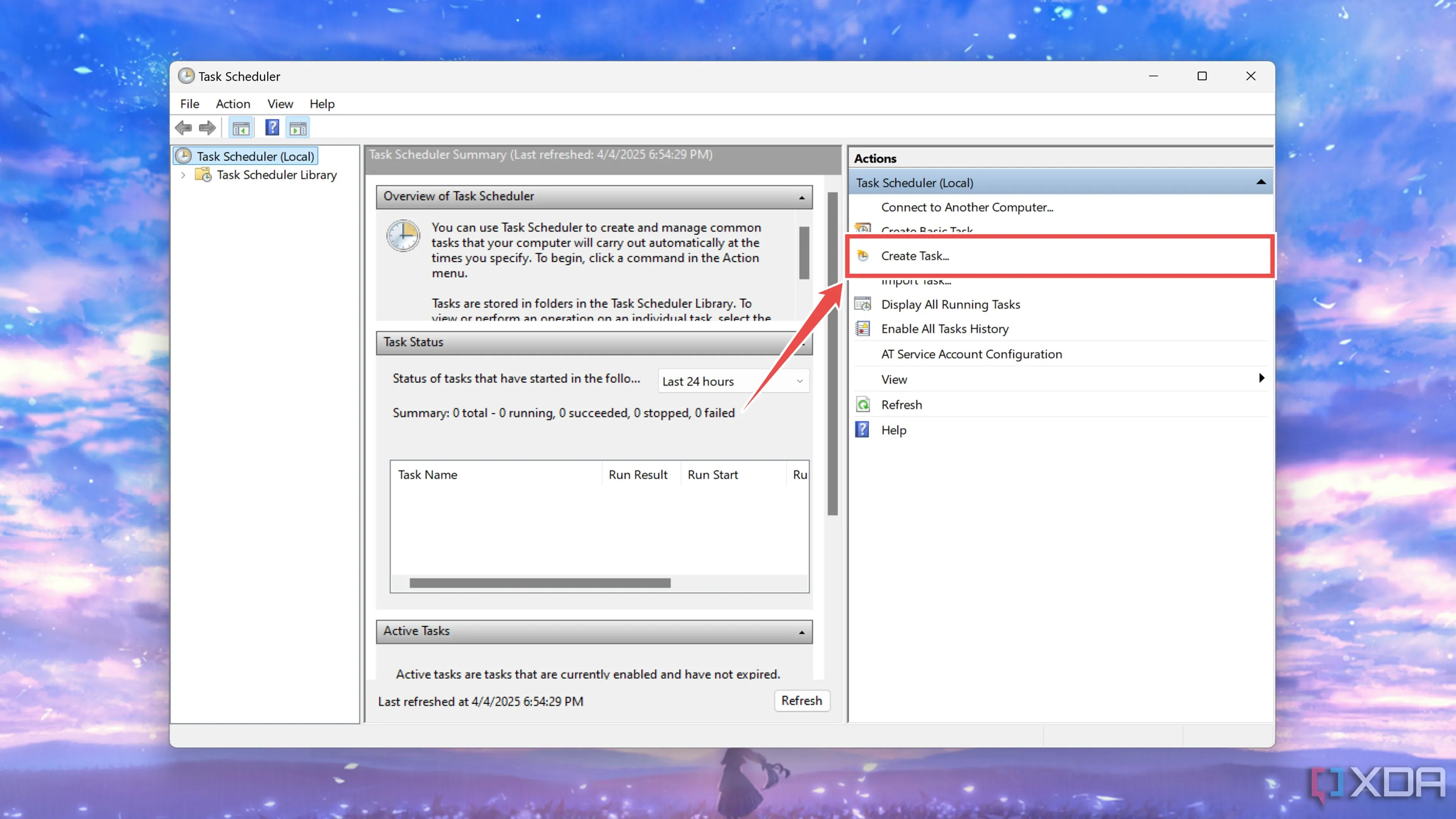The image size is (1456, 819).
Task: Click the Back arrow toolbar icon
Action: pyautogui.click(x=183, y=128)
